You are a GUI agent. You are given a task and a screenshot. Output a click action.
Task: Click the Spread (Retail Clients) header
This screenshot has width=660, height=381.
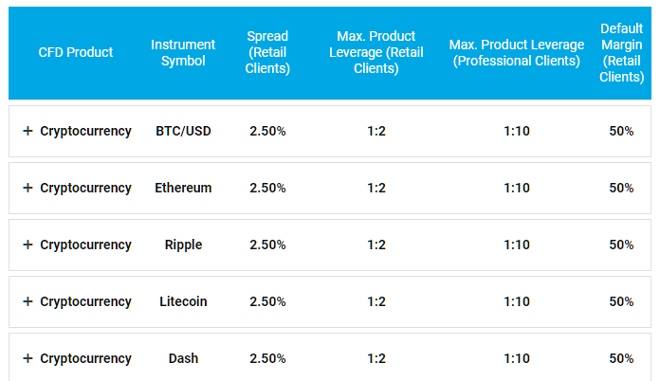(x=268, y=52)
